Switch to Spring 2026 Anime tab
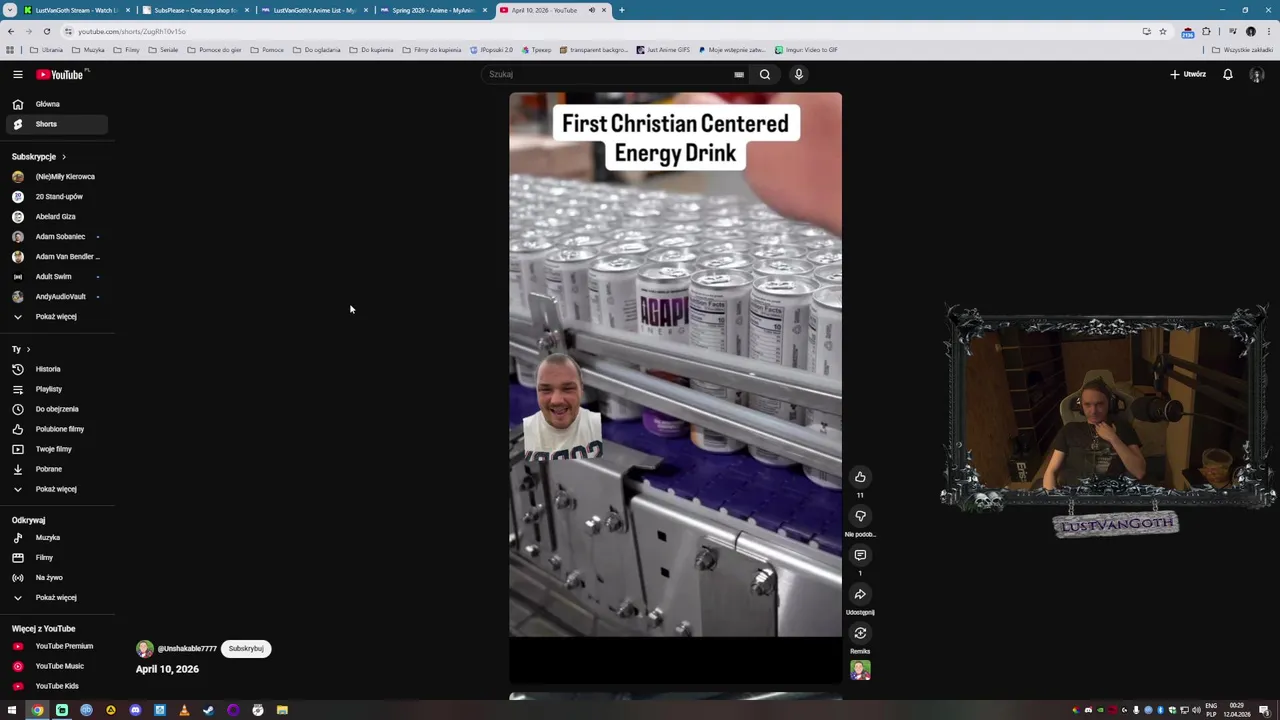 click(433, 10)
